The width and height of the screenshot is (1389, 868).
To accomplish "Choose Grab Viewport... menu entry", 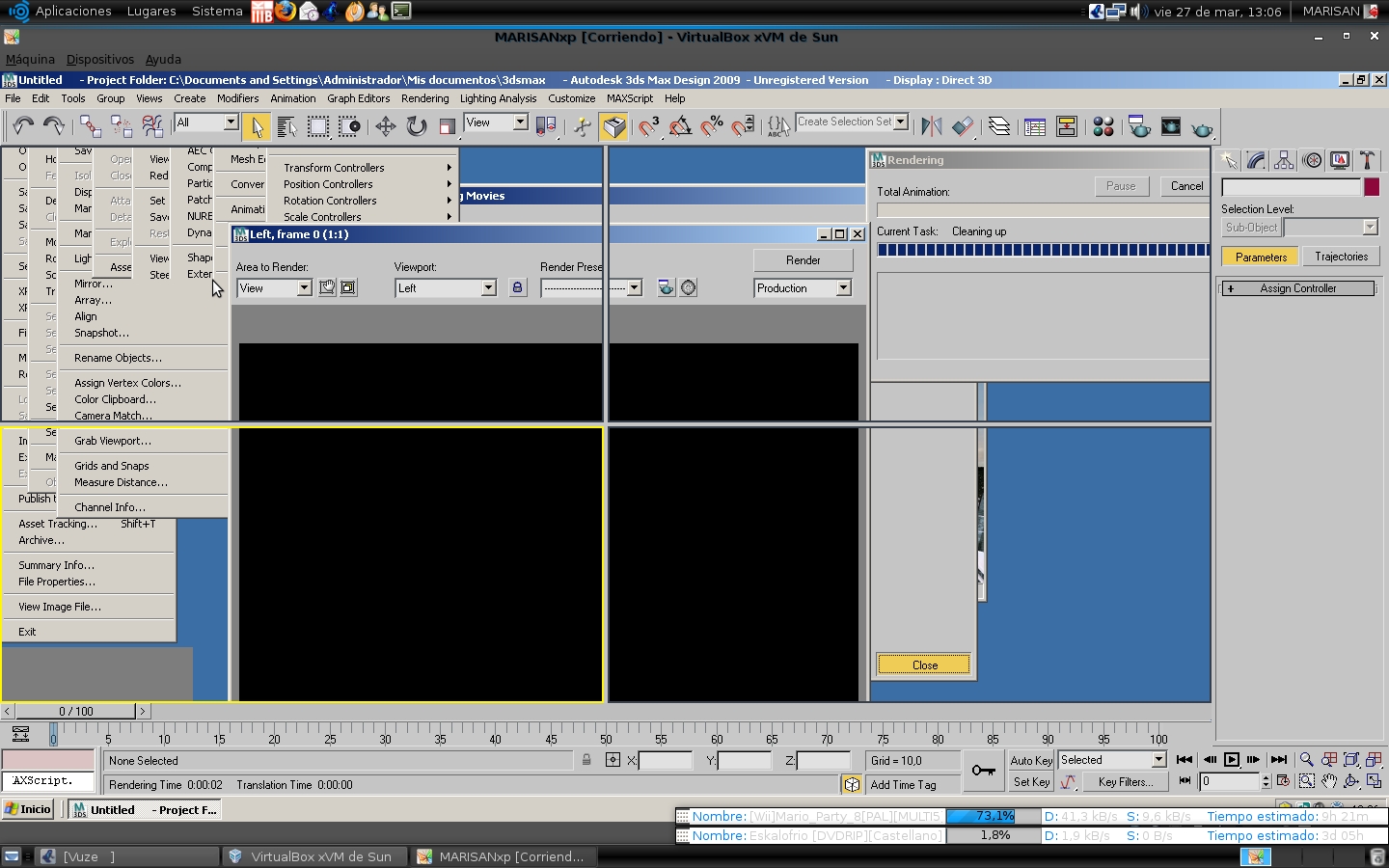I will click(113, 441).
